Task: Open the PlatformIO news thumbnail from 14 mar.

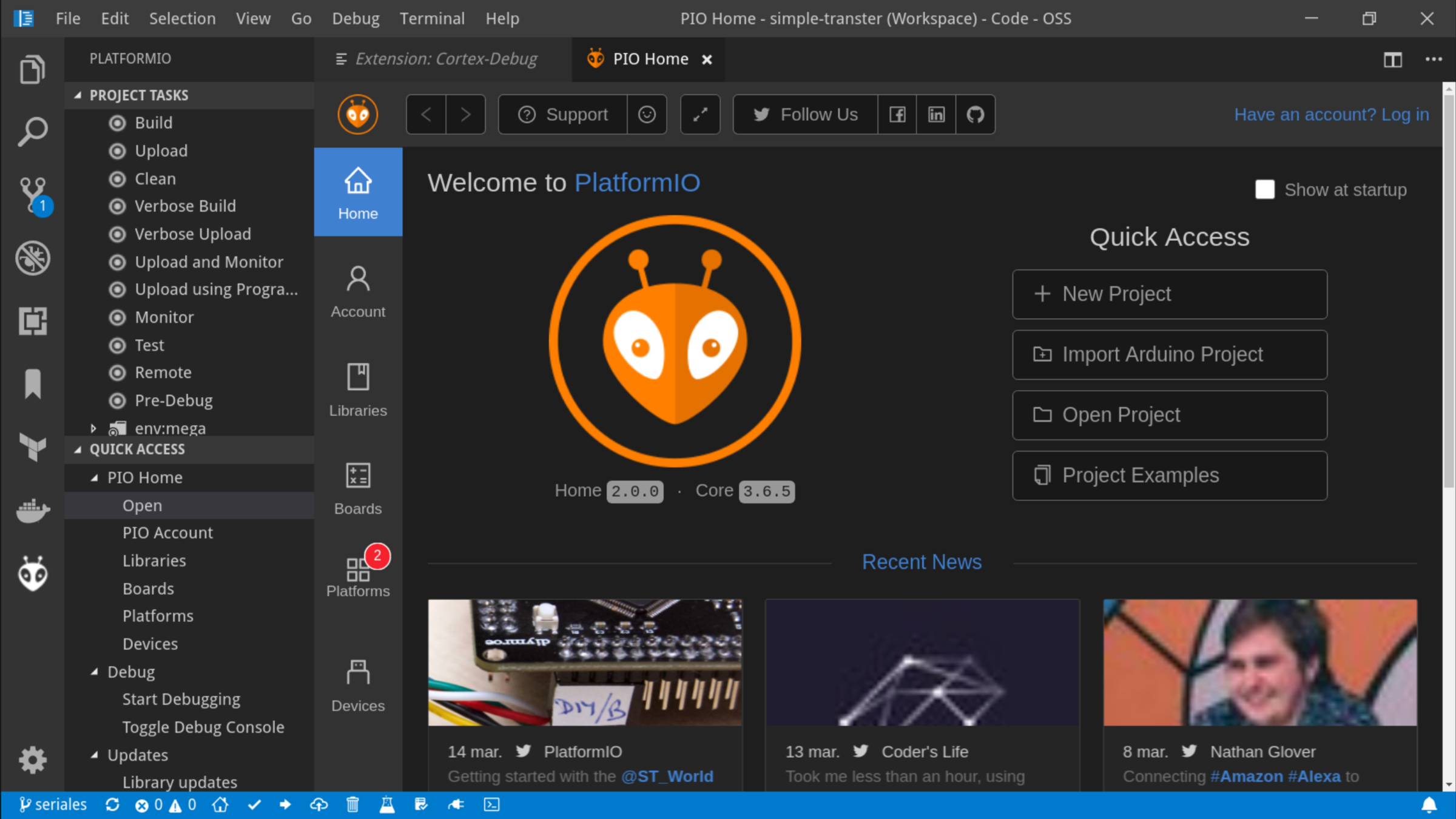Action: 585,662
